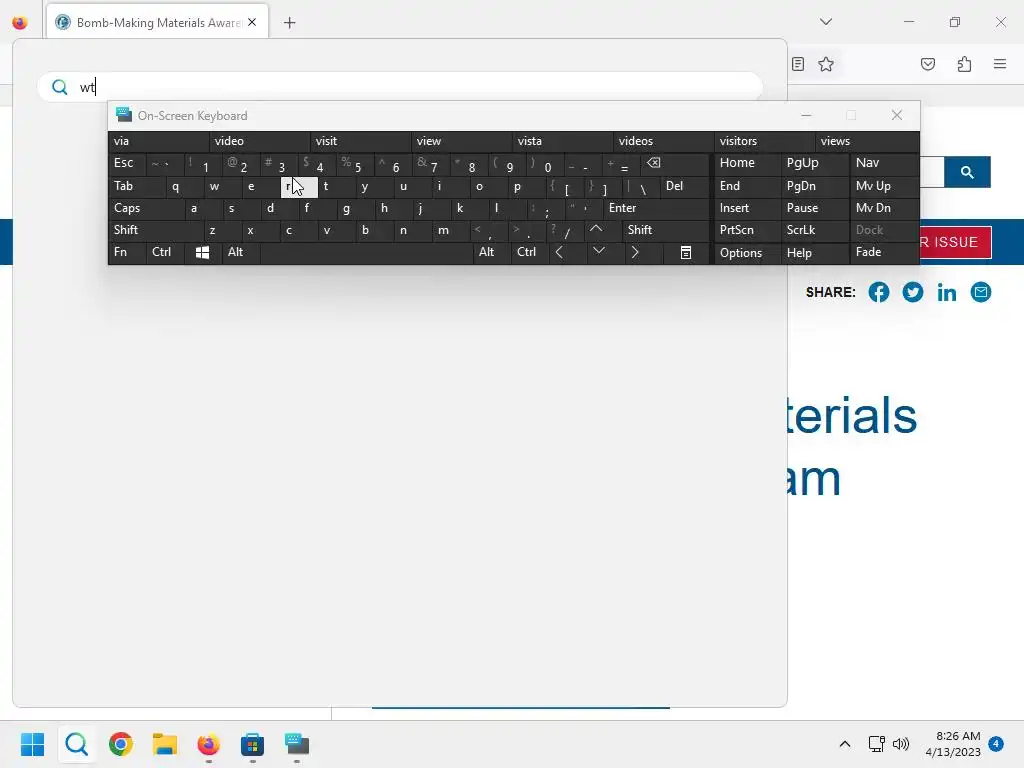Click the Esc key on On-Screen Keyboard
1024x768 pixels.
point(127,163)
